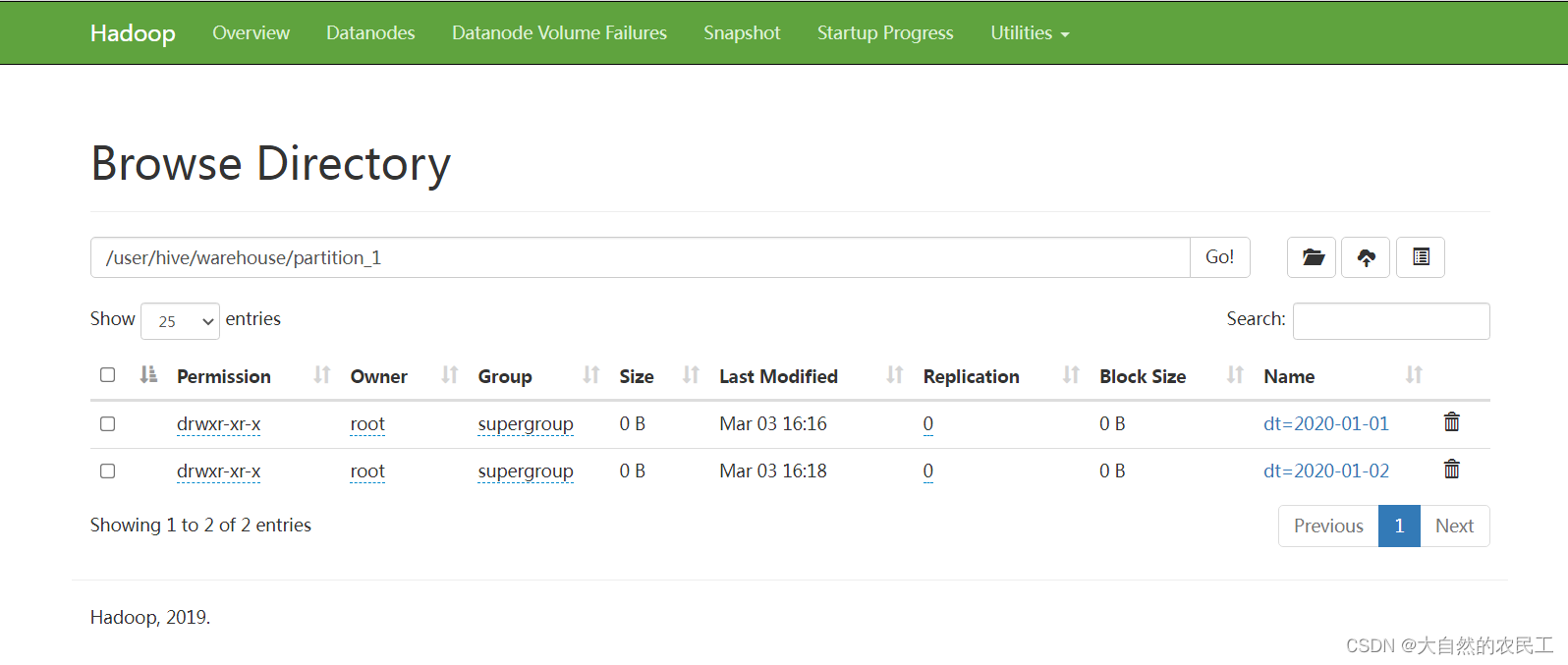Click replication 0 of dt=2020-01-02 row
The height and width of the screenshot is (665, 1568).
click(x=928, y=471)
